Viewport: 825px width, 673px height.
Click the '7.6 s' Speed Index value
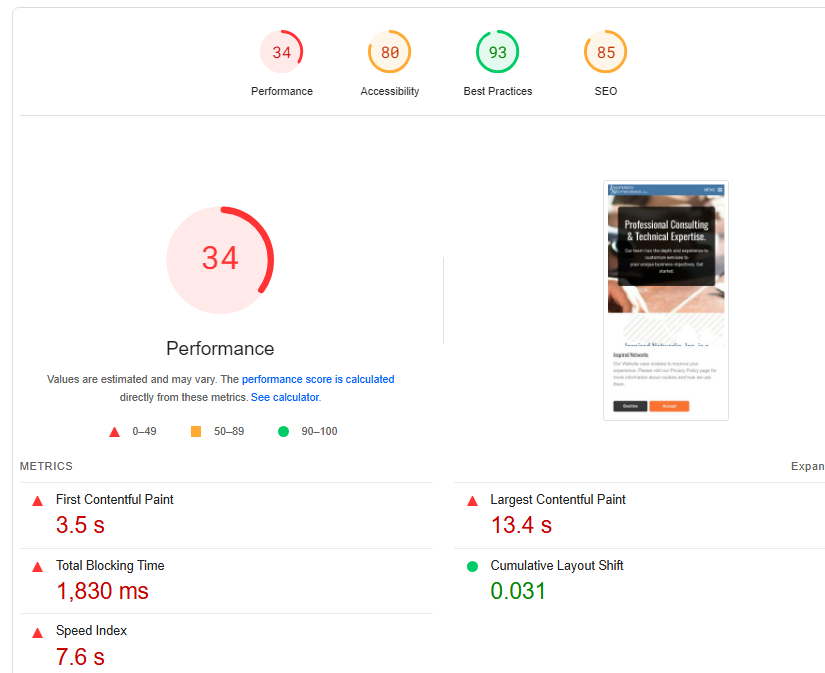[x=81, y=657]
